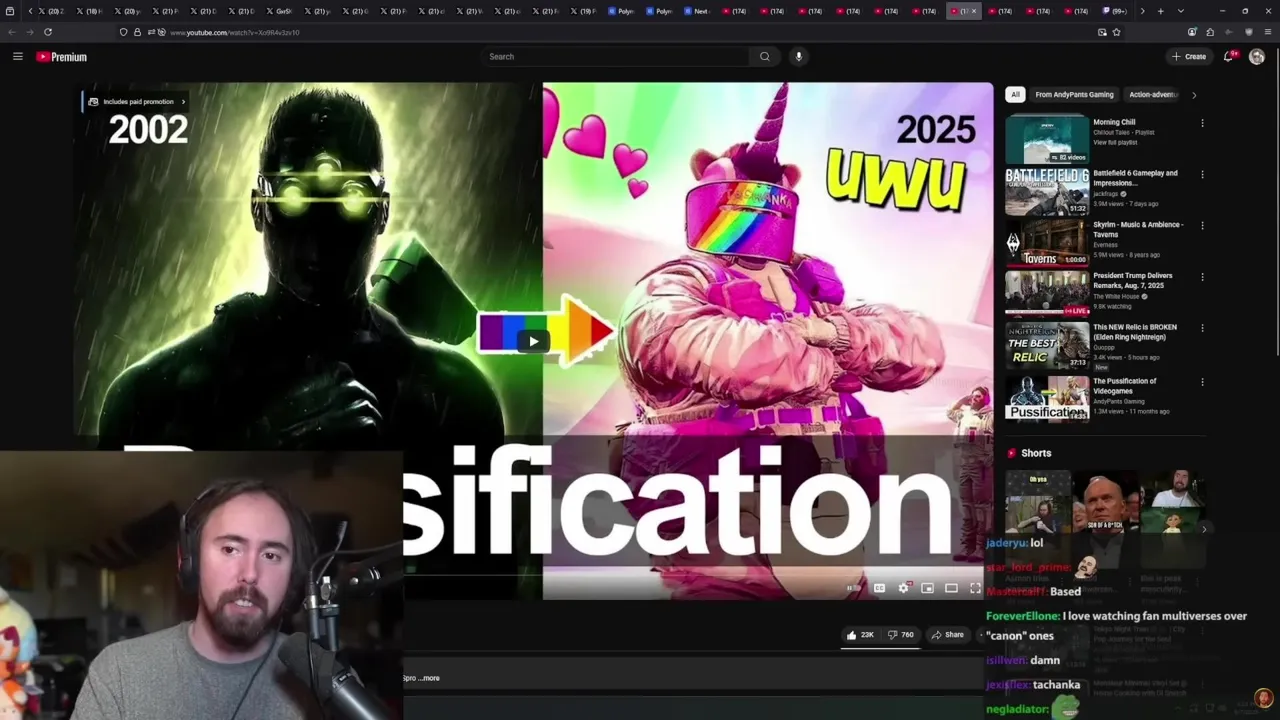
Task: Open The Pussification of Videogames title
Action: pyautogui.click(x=1125, y=386)
